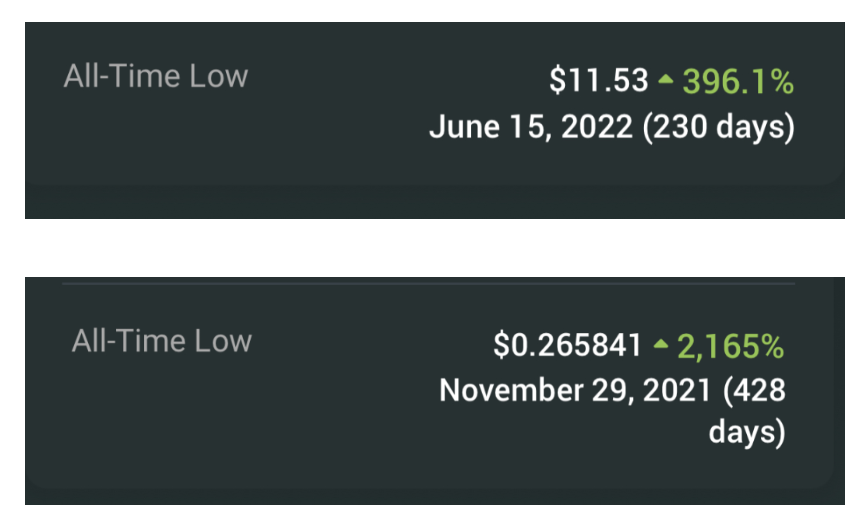The height and width of the screenshot is (521, 868).
Task: Click the wrapped word days) on last line
Action: (748, 433)
